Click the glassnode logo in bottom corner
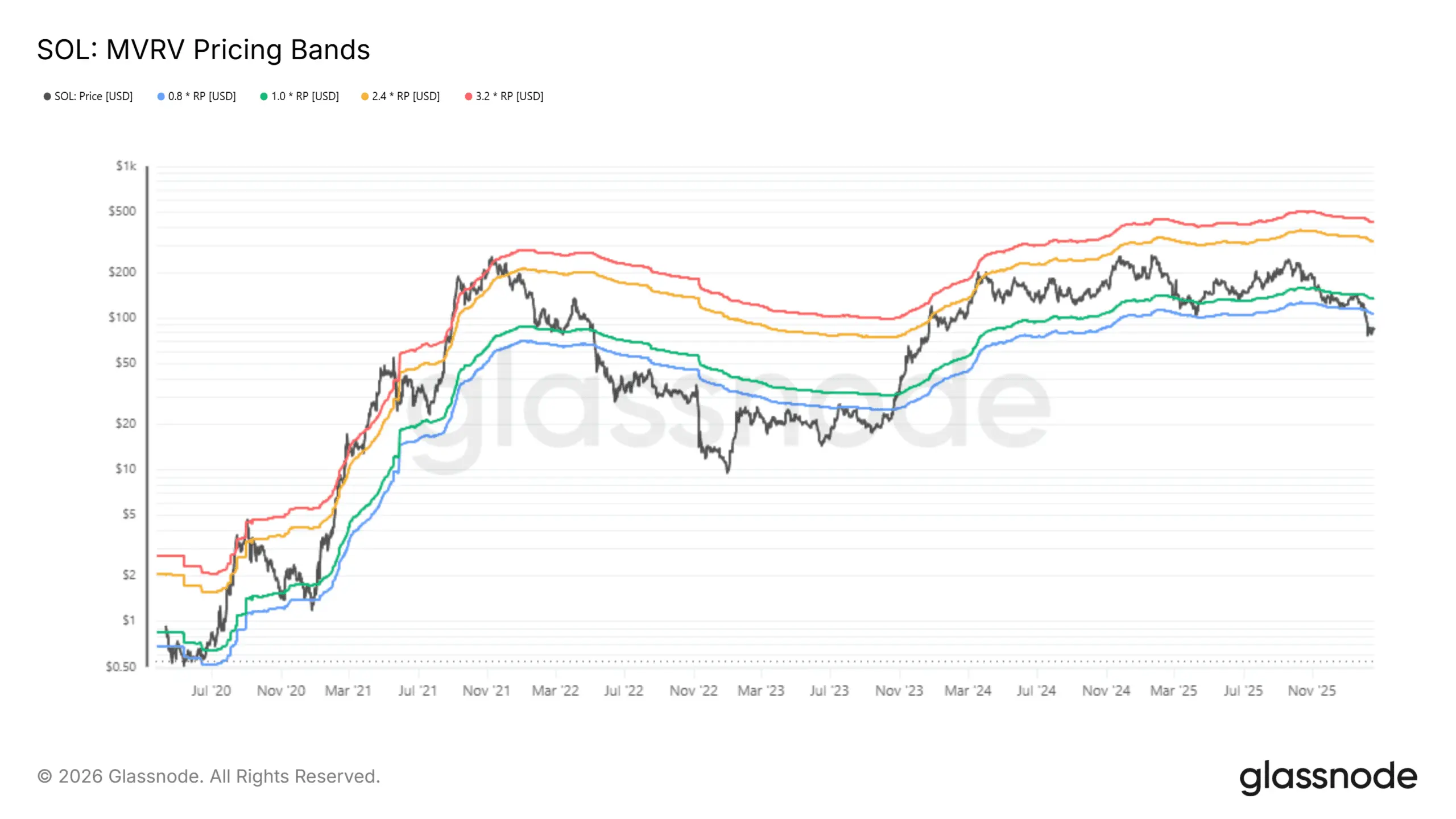Screen dimensions: 1456x819 (1328, 777)
